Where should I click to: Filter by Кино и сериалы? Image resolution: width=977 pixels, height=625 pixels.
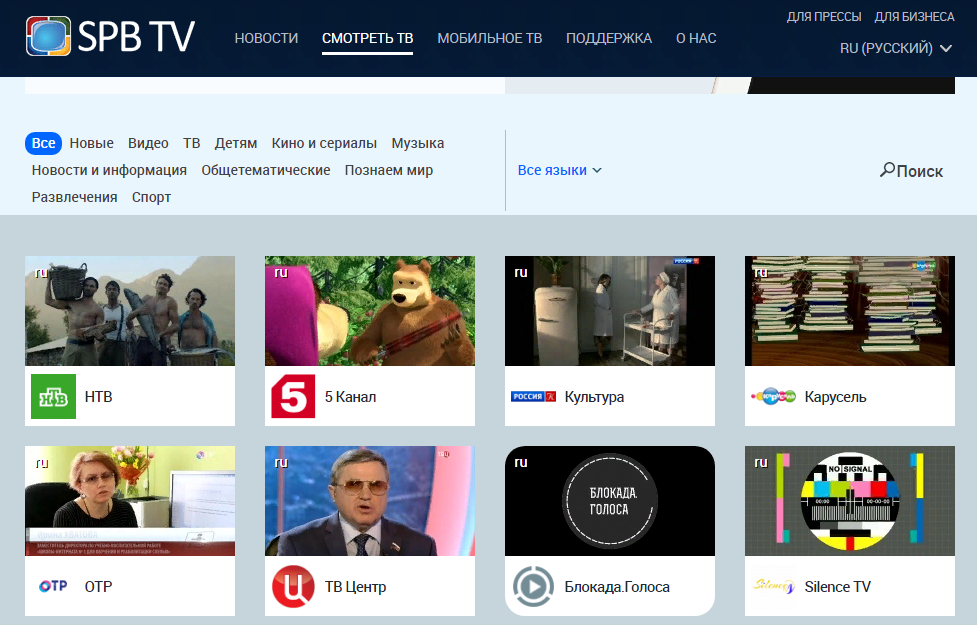pos(324,143)
